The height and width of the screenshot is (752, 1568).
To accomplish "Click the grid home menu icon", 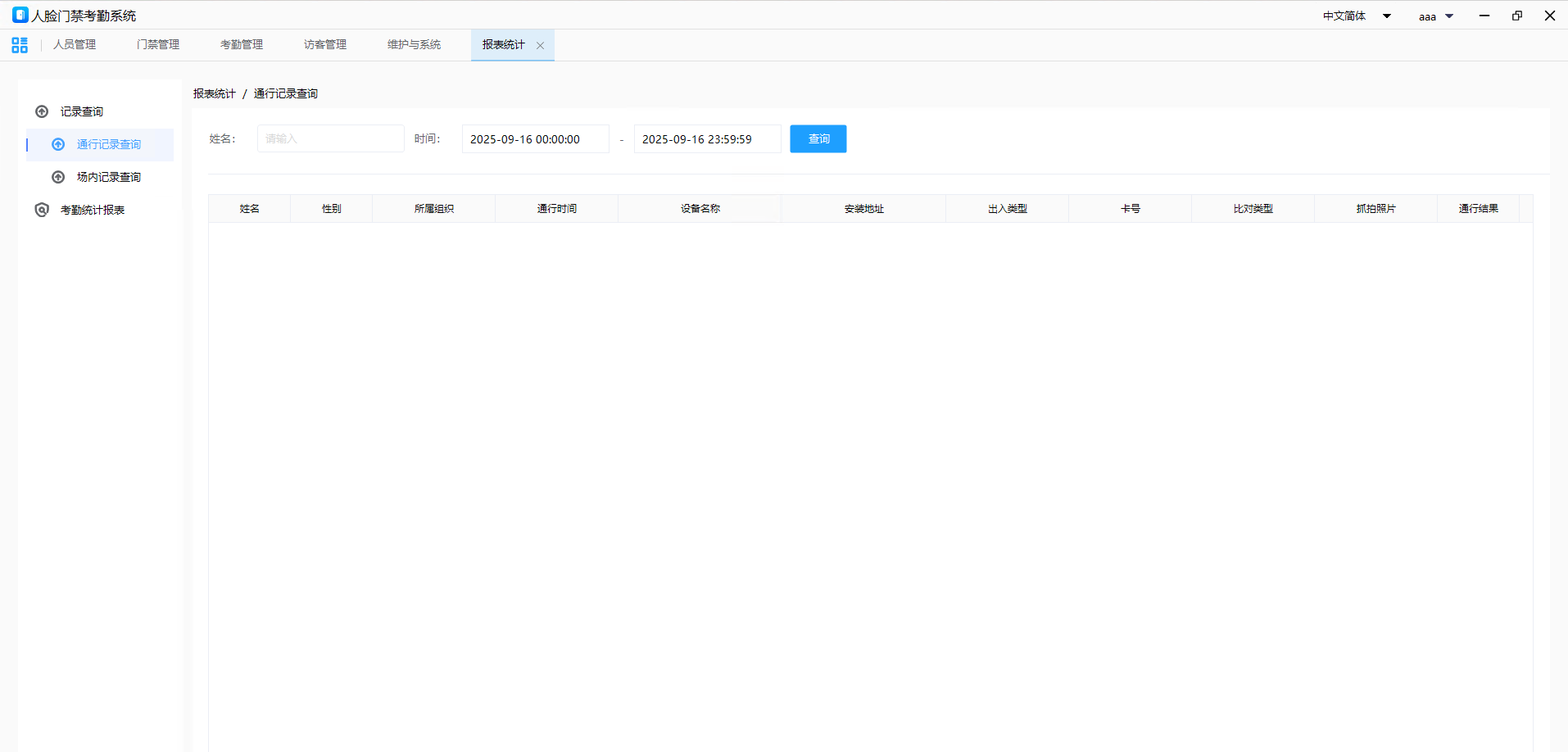I will click(x=20, y=45).
